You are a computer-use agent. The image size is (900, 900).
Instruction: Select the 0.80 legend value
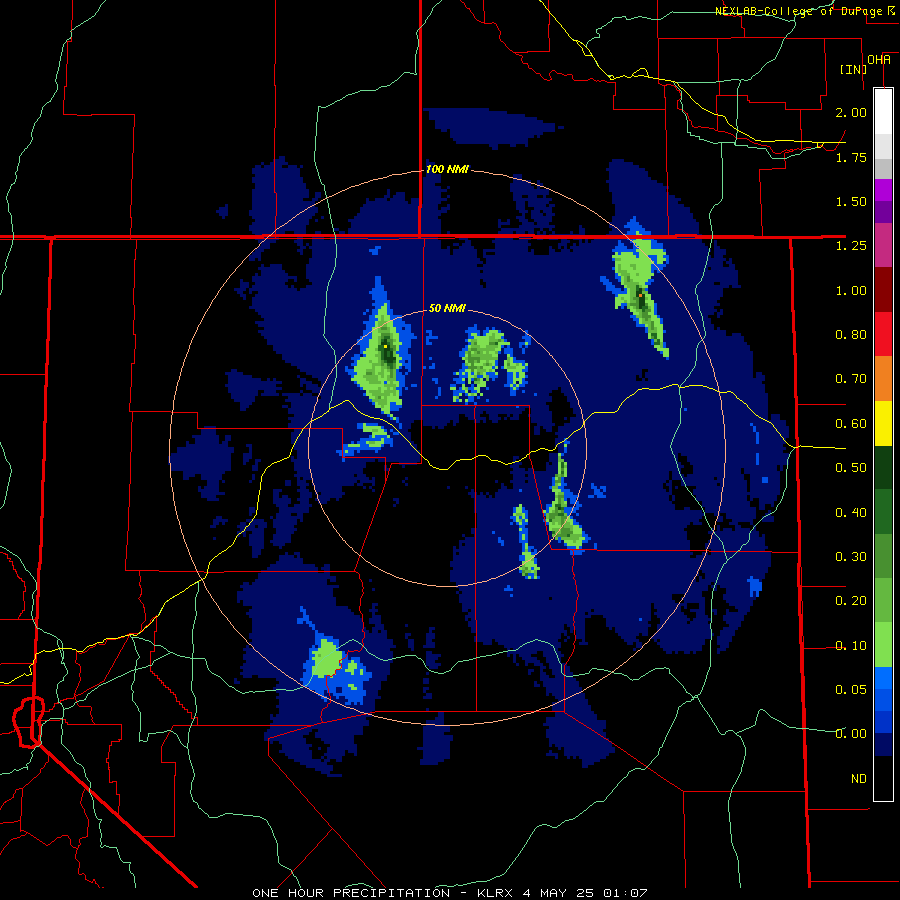tap(851, 335)
